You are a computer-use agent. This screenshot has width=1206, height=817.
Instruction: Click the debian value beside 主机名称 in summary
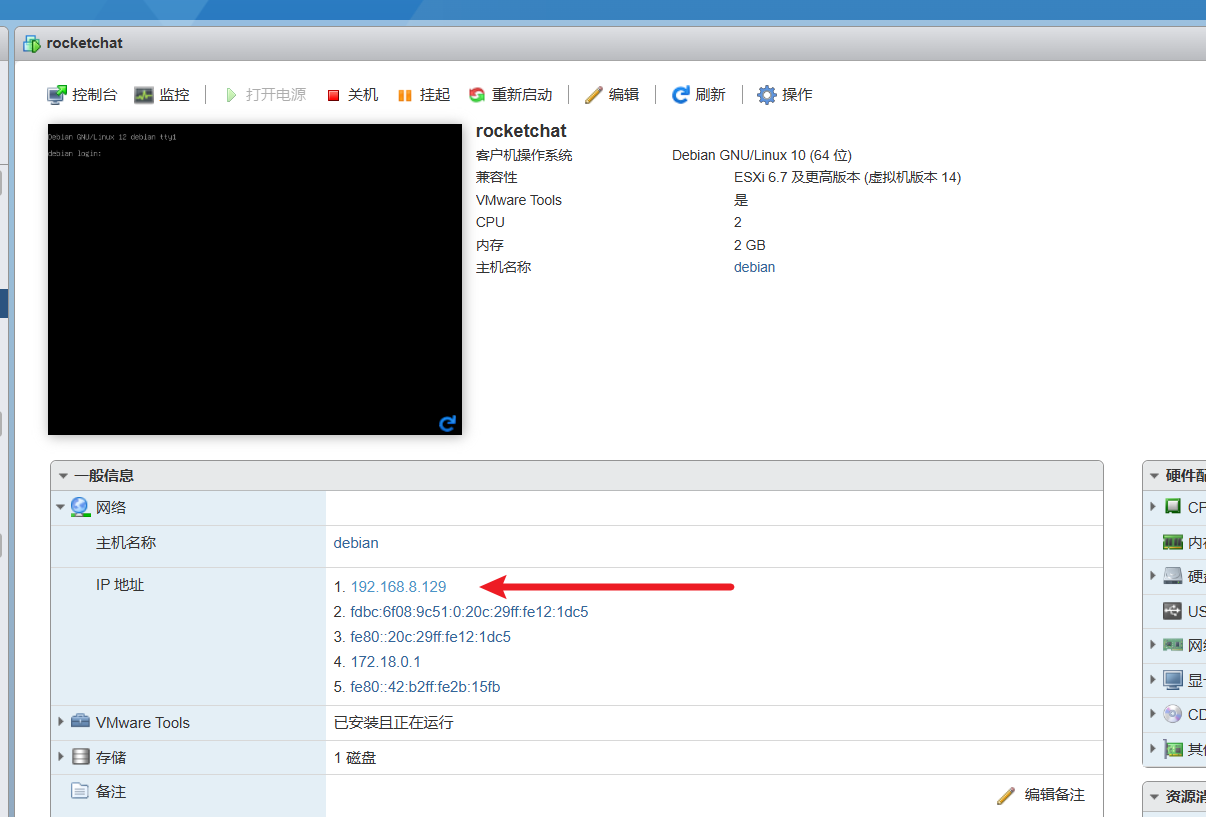[754, 267]
